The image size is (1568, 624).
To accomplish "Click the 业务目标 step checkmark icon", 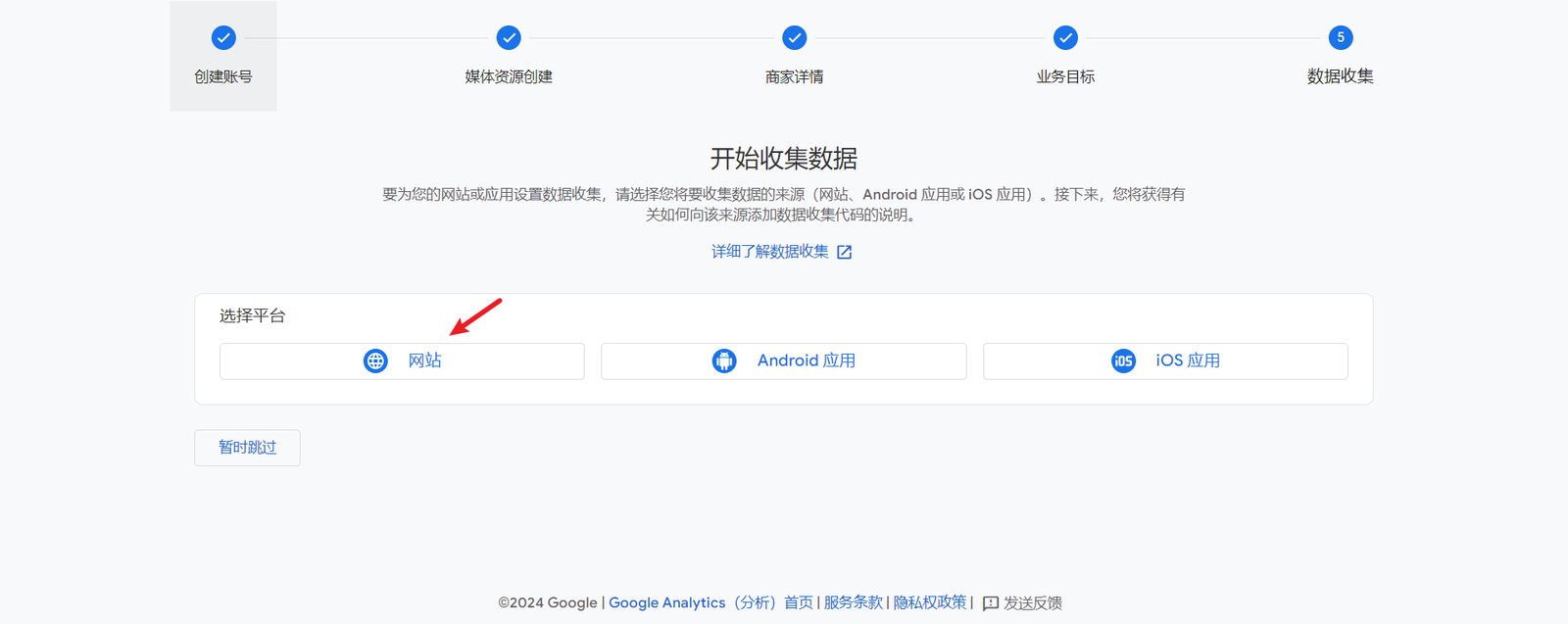I will [x=1065, y=38].
